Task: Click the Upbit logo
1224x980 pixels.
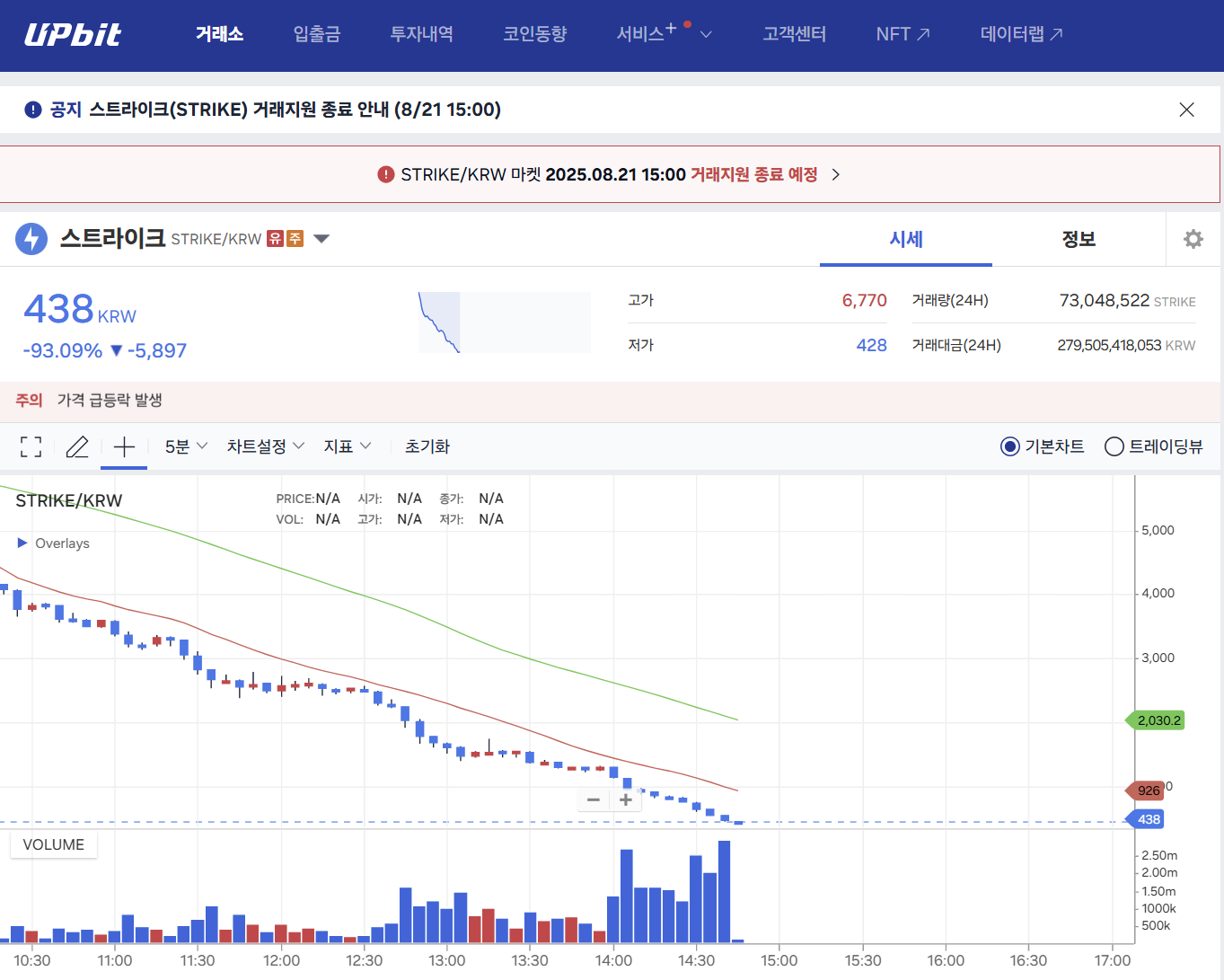Action: 72,35
